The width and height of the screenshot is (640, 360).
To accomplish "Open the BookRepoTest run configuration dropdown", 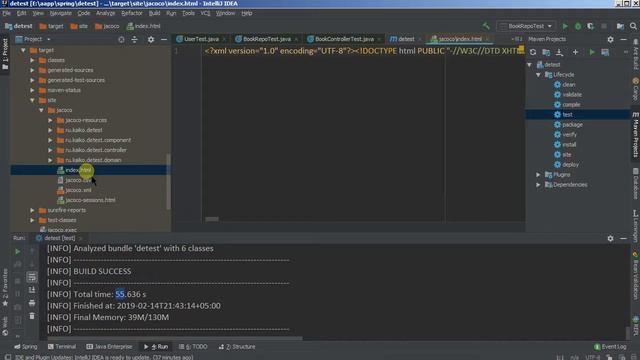I will pos(526,26).
